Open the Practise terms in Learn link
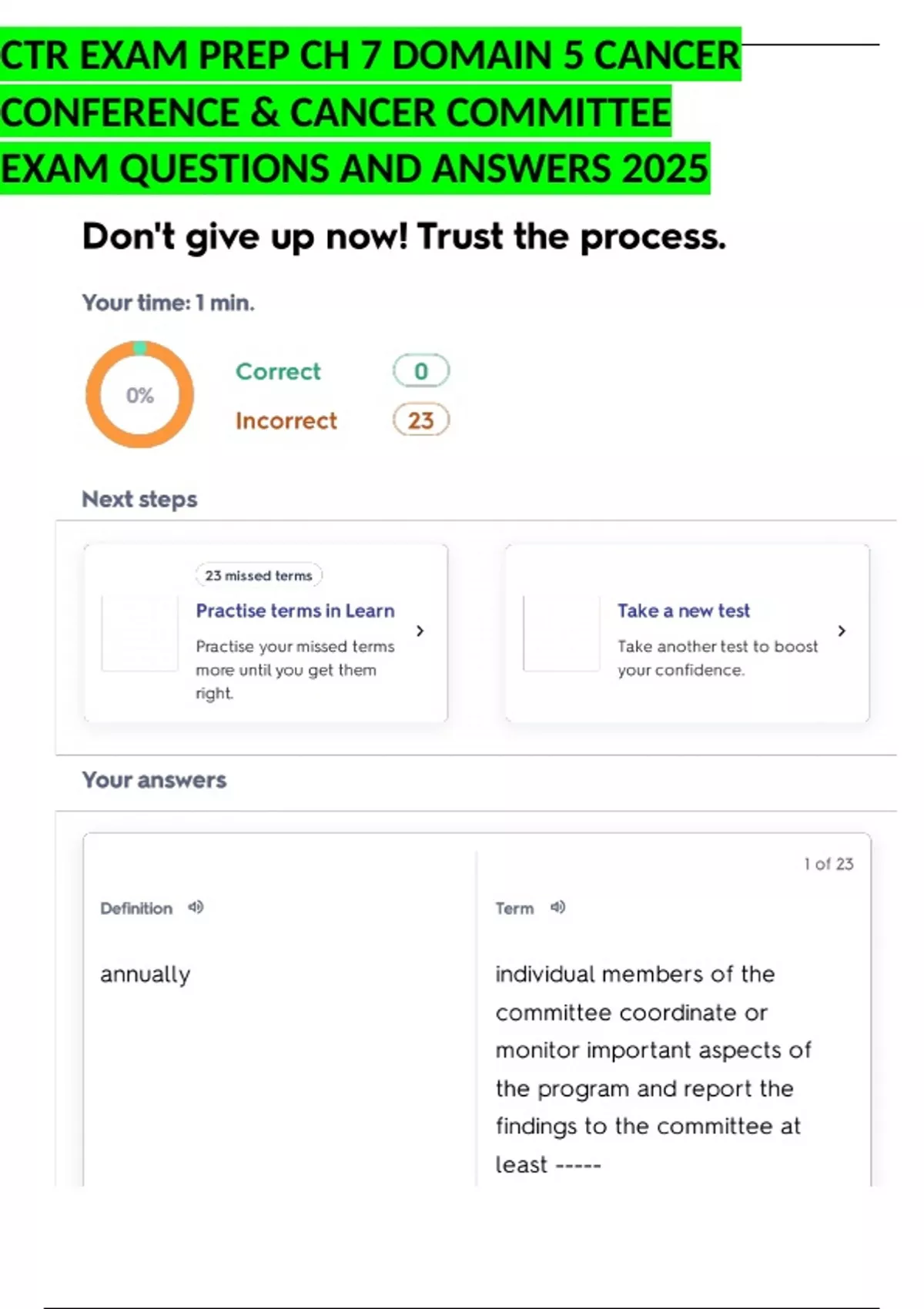This screenshot has width=924, height=1309. click(295, 611)
